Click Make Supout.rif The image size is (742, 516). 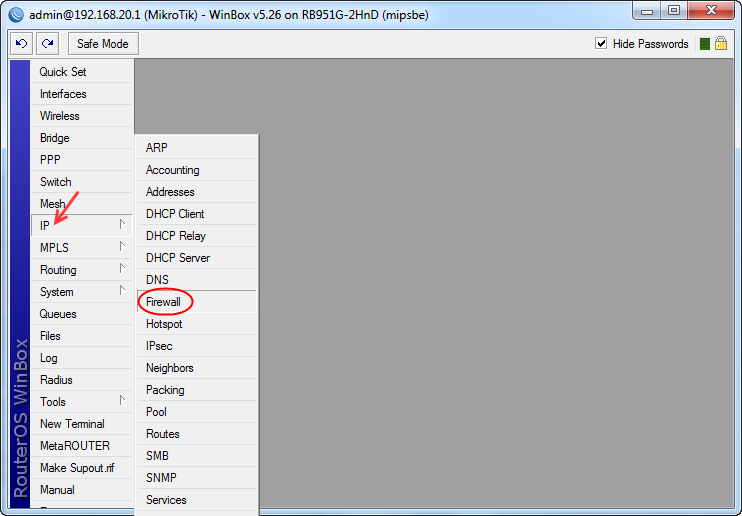(x=75, y=468)
